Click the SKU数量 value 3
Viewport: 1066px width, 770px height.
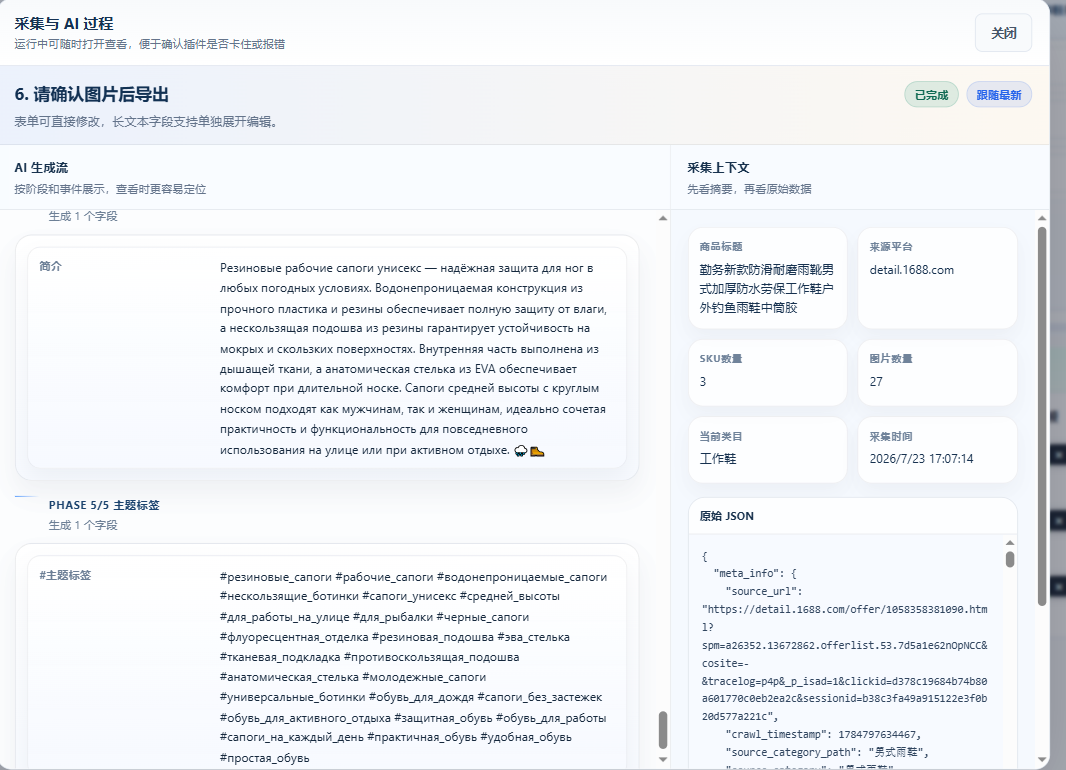pos(703,382)
